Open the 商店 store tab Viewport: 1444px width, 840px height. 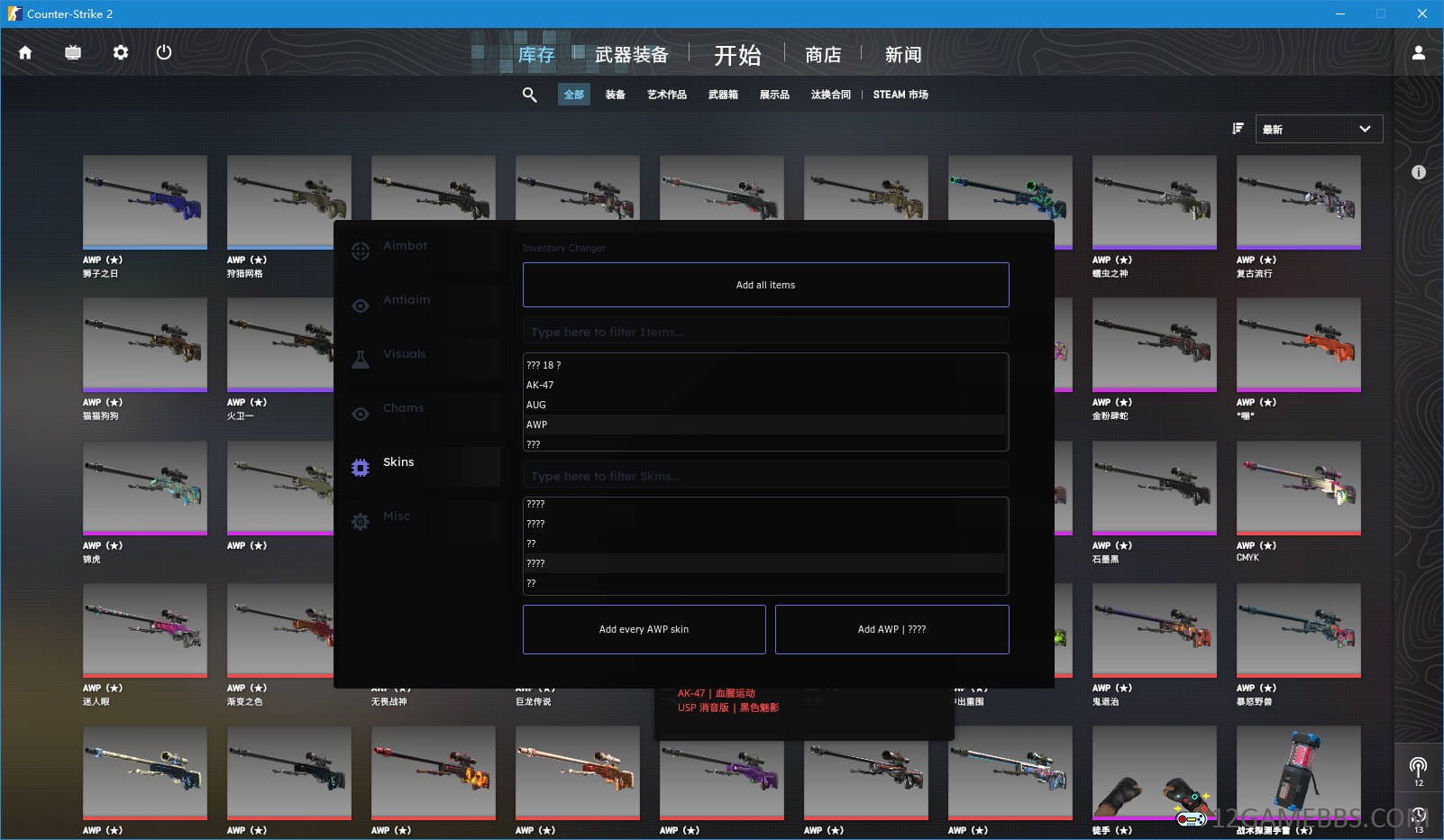pyautogui.click(x=823, y=55)
